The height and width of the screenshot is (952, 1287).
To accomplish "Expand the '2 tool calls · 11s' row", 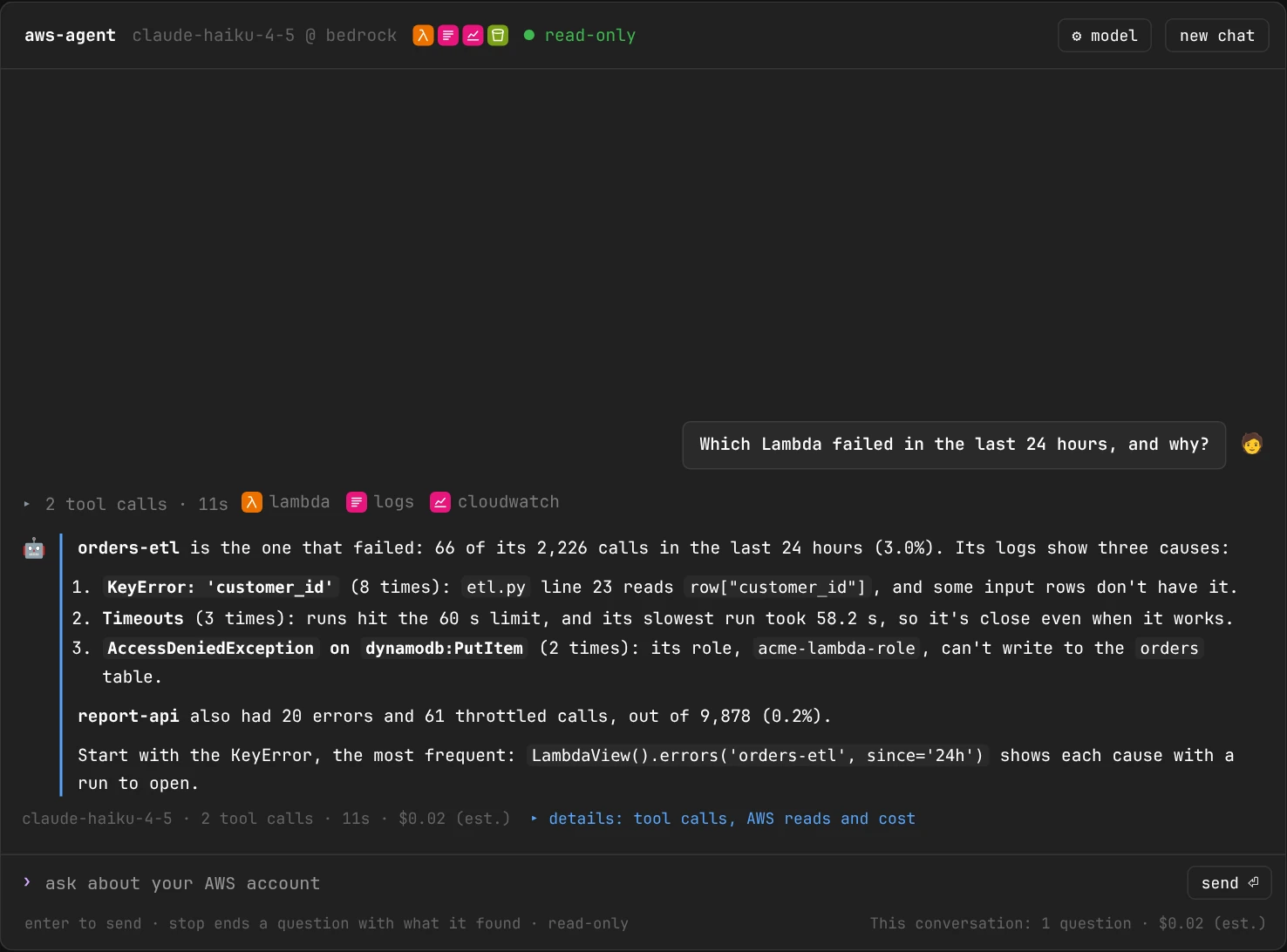I will point(126,504).
